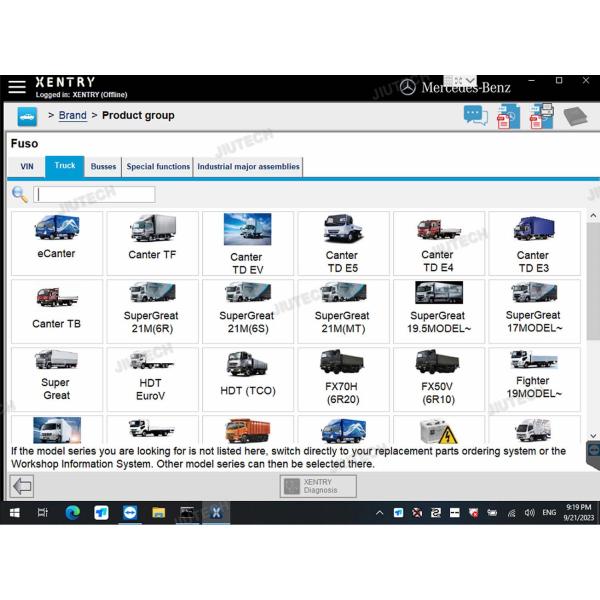This screenshot has width=600, height=600.
Task: Open the chat support icon
Action: pyautogui.click(x=475, y=116)
